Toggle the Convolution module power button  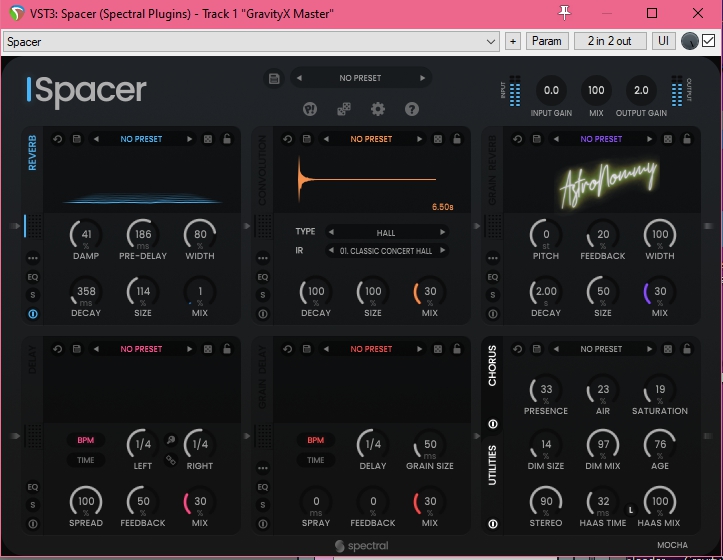click(x=263, y=314)
